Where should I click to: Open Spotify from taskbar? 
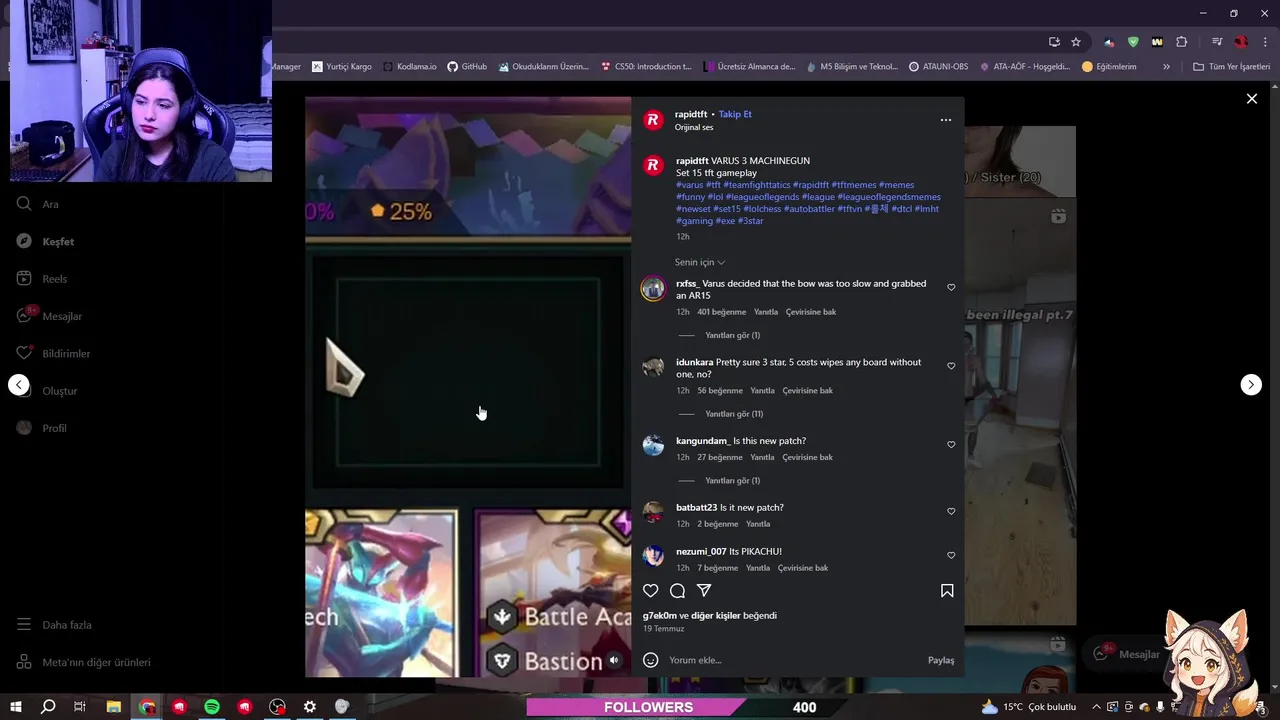pyautogui.click(x=212, y=707)
